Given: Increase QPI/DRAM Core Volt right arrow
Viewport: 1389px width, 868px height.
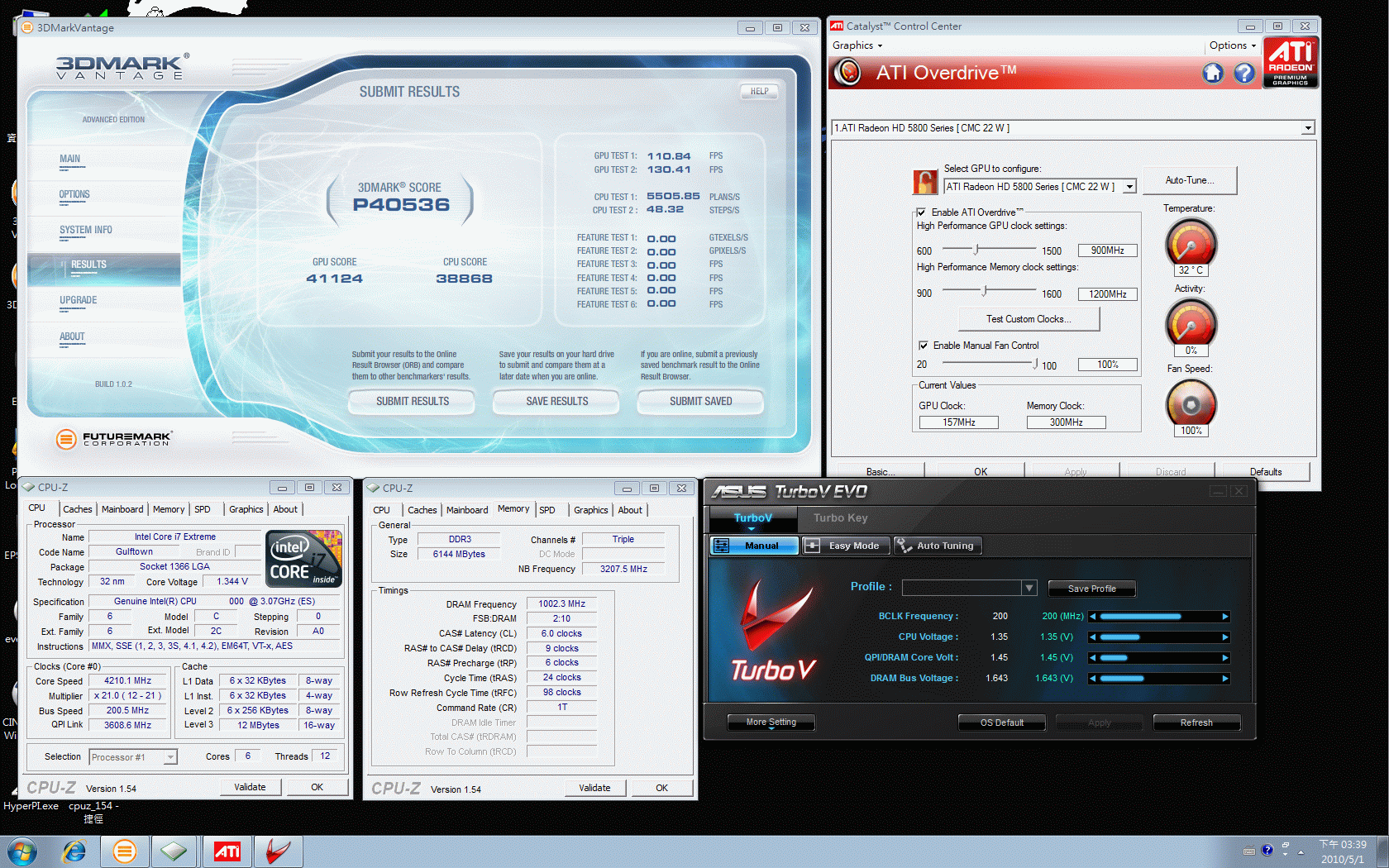Looking at the screenshot, I should click(1225, 658).
